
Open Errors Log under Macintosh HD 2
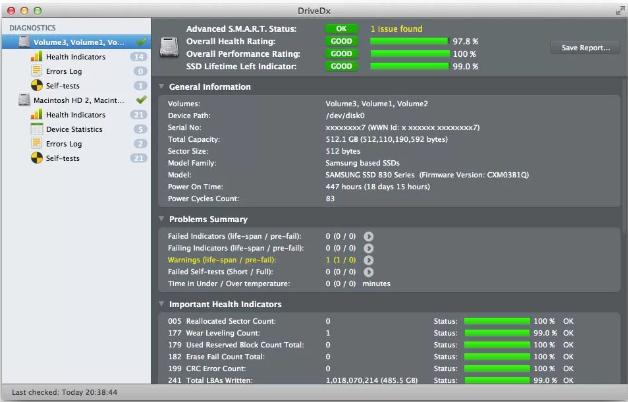[x=76, y=144]
